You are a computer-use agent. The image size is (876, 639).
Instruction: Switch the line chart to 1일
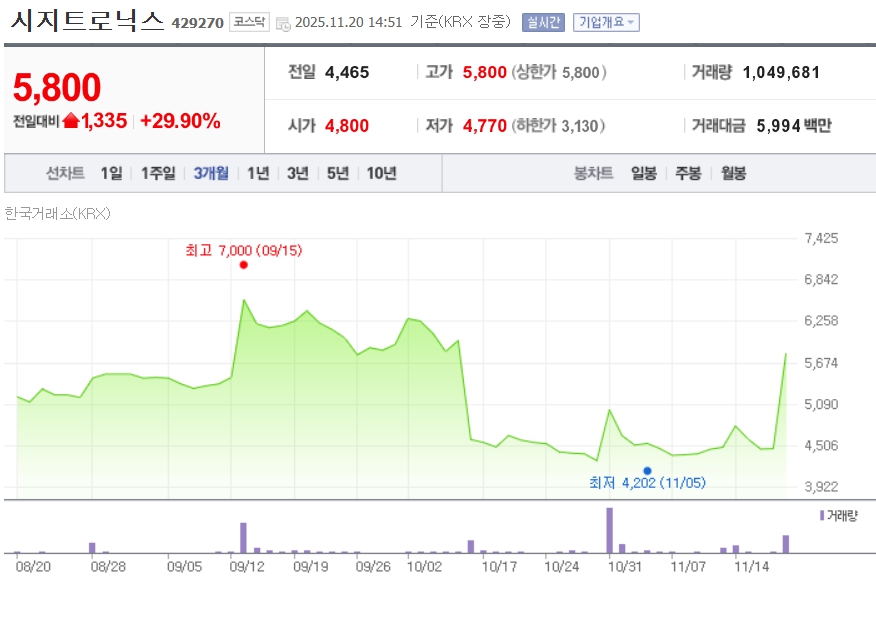(x=111, y=173)
